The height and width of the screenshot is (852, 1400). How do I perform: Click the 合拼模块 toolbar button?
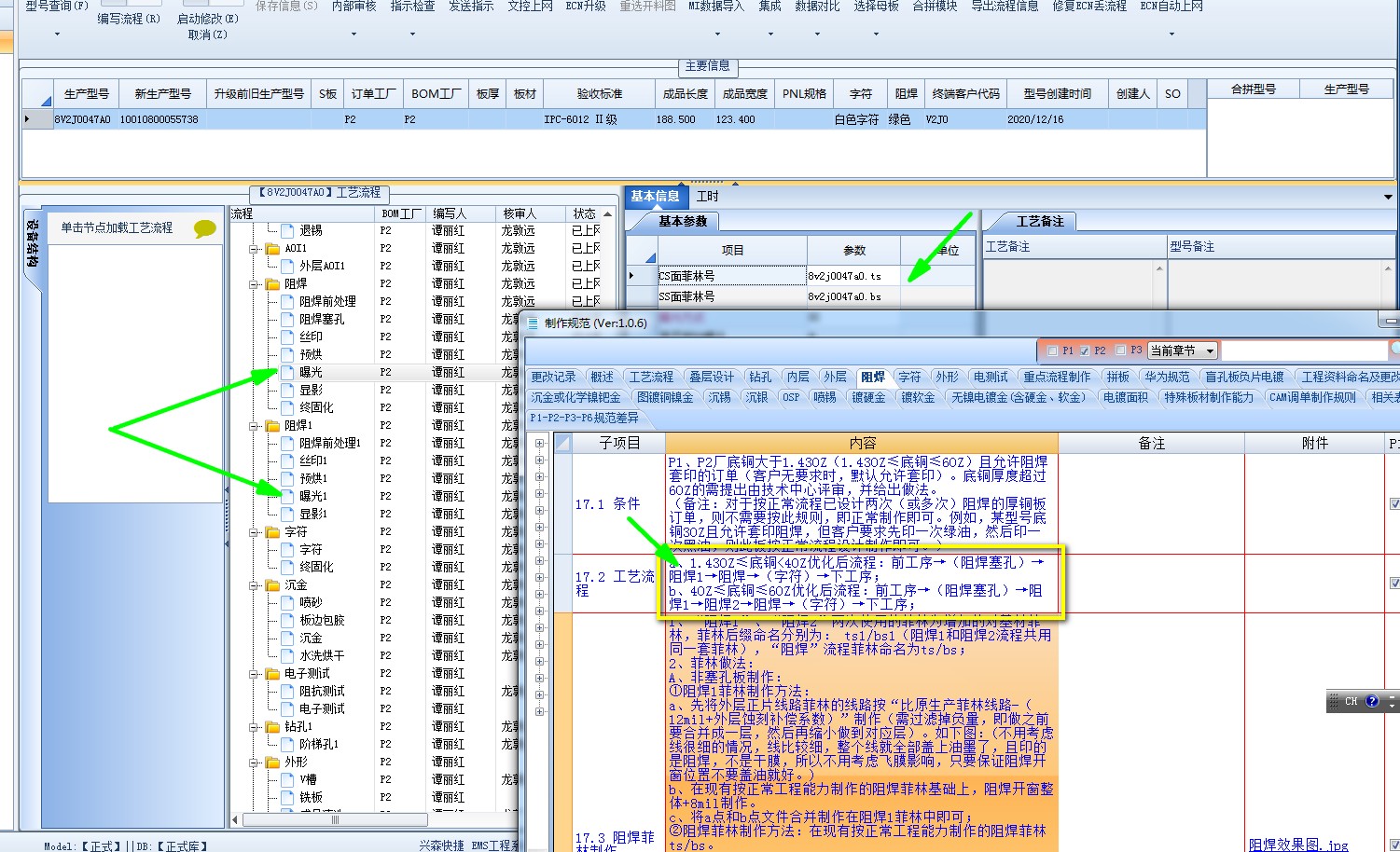click(935, 7)
